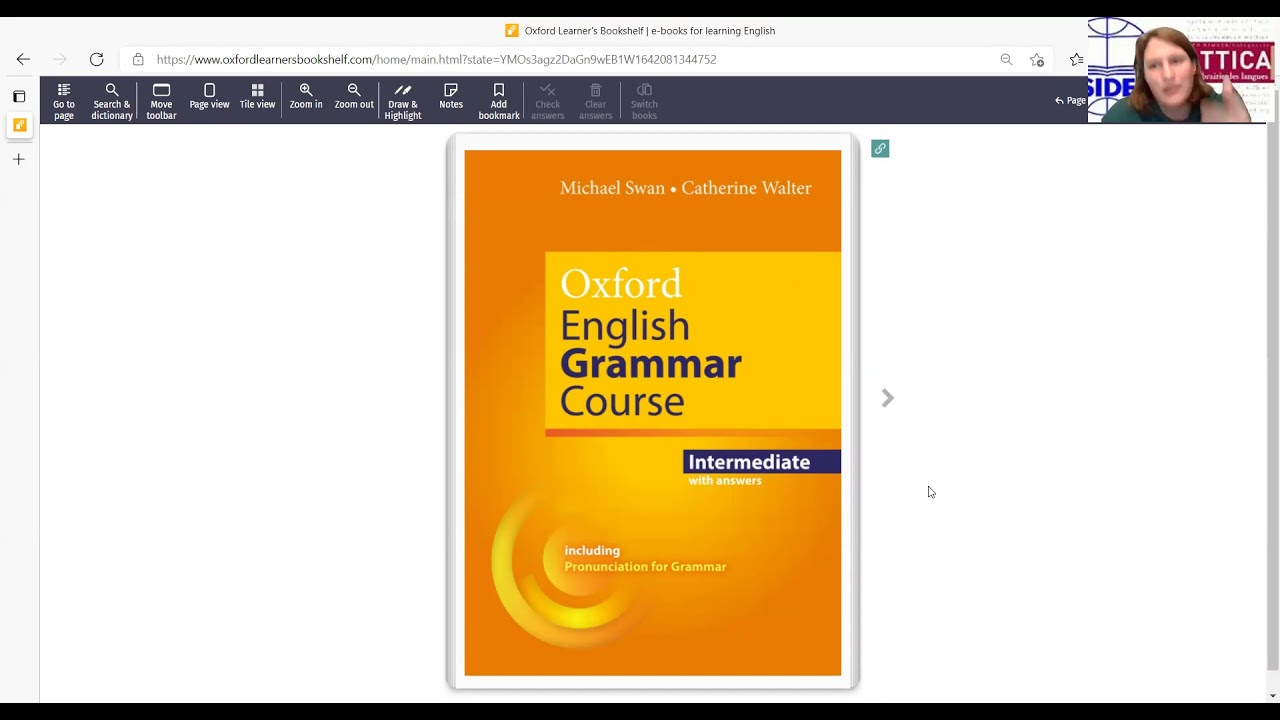Select the Oxford Learner's Bookshelf vertical tab
This screenshot has width=1280, height=720.
click(19, 125)
